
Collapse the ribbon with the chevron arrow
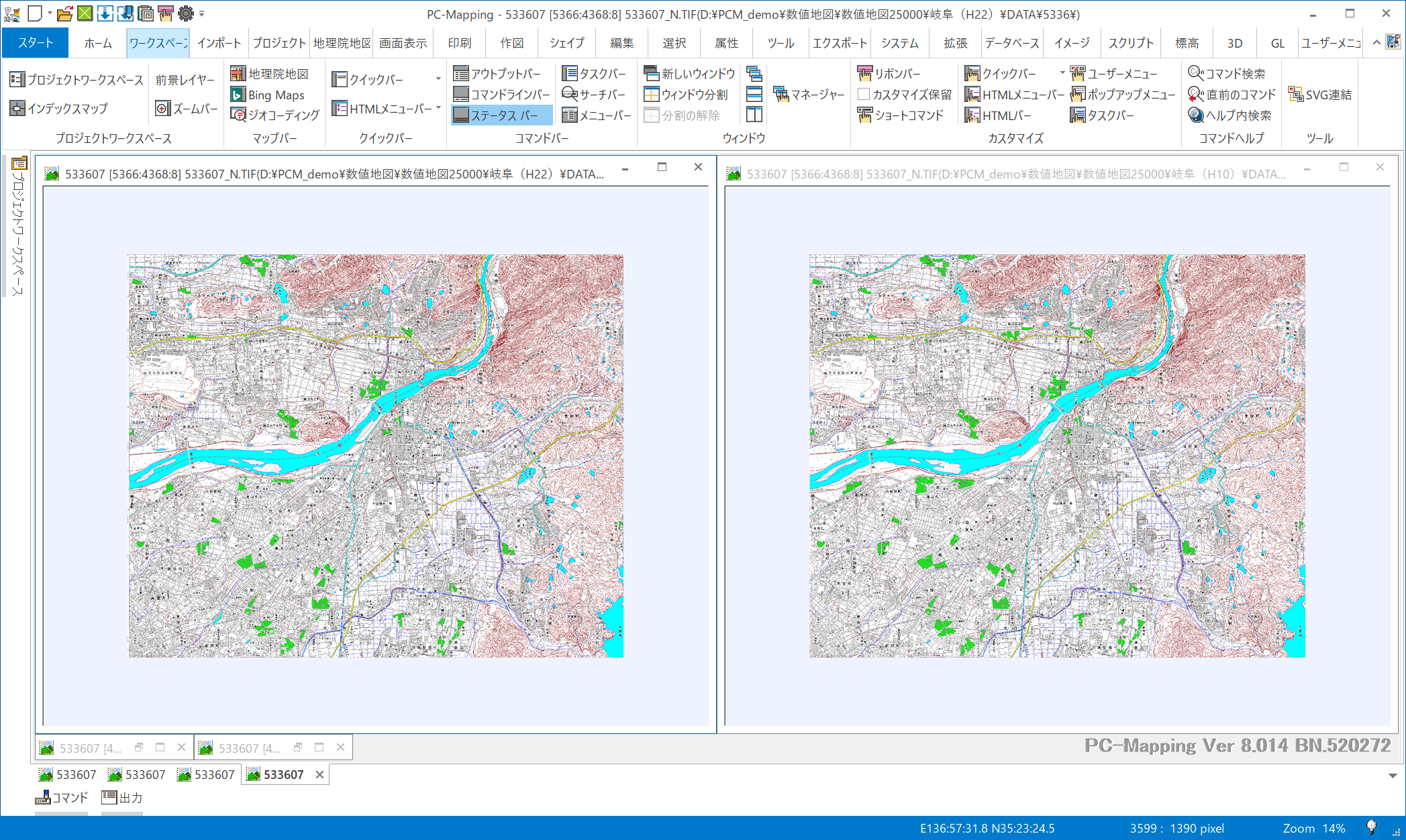(1376, 42)
